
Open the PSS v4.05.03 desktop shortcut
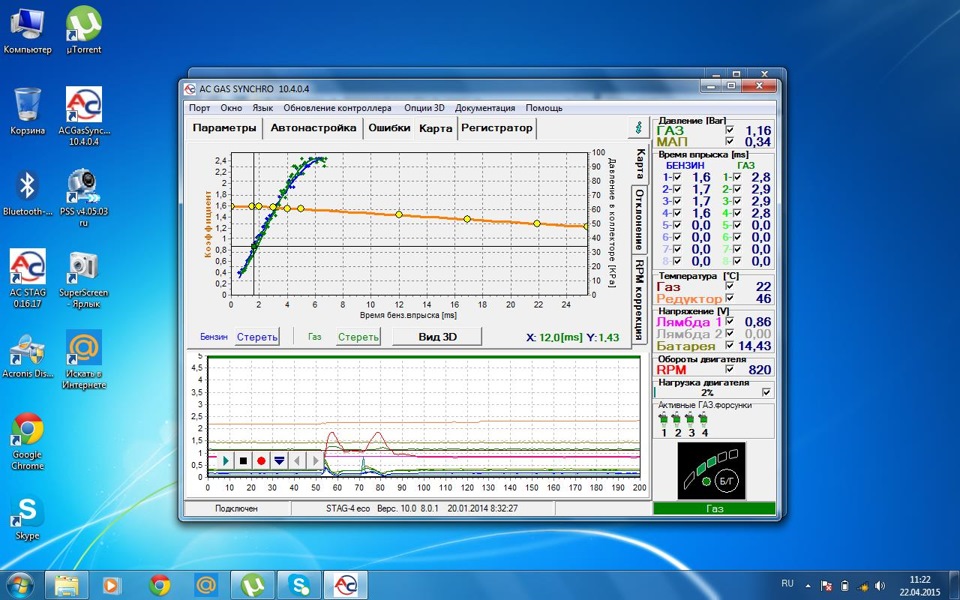(84, 198)
